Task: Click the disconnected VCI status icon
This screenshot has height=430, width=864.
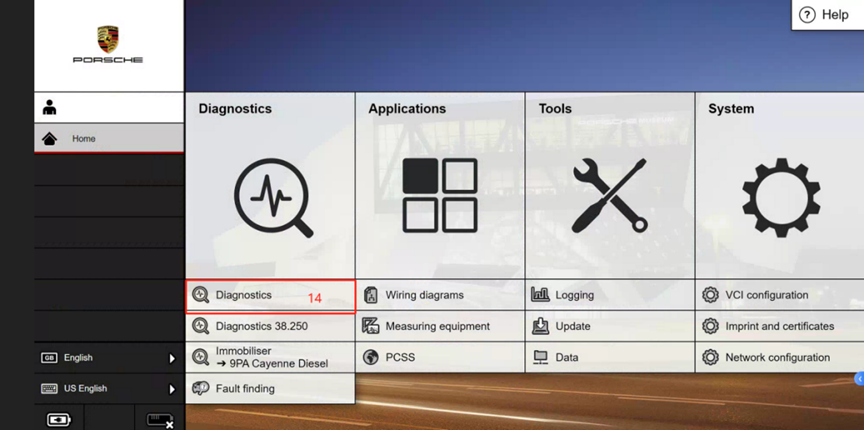Action: 160,420
